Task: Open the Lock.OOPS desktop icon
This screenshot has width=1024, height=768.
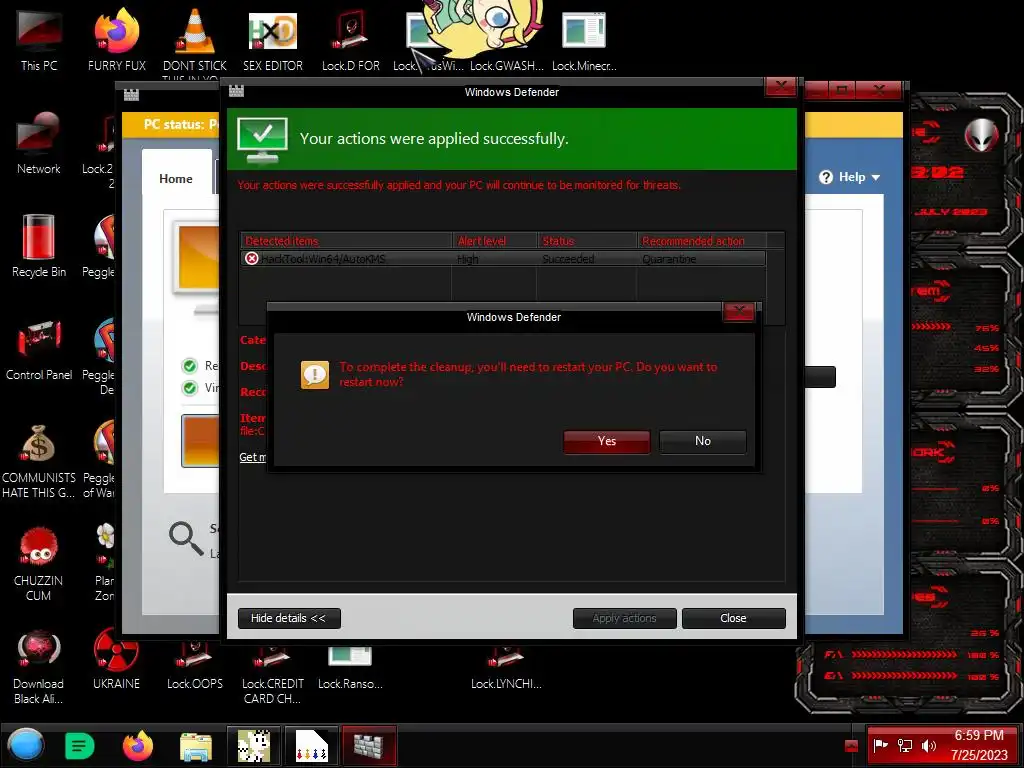Action: coord(195,666)
